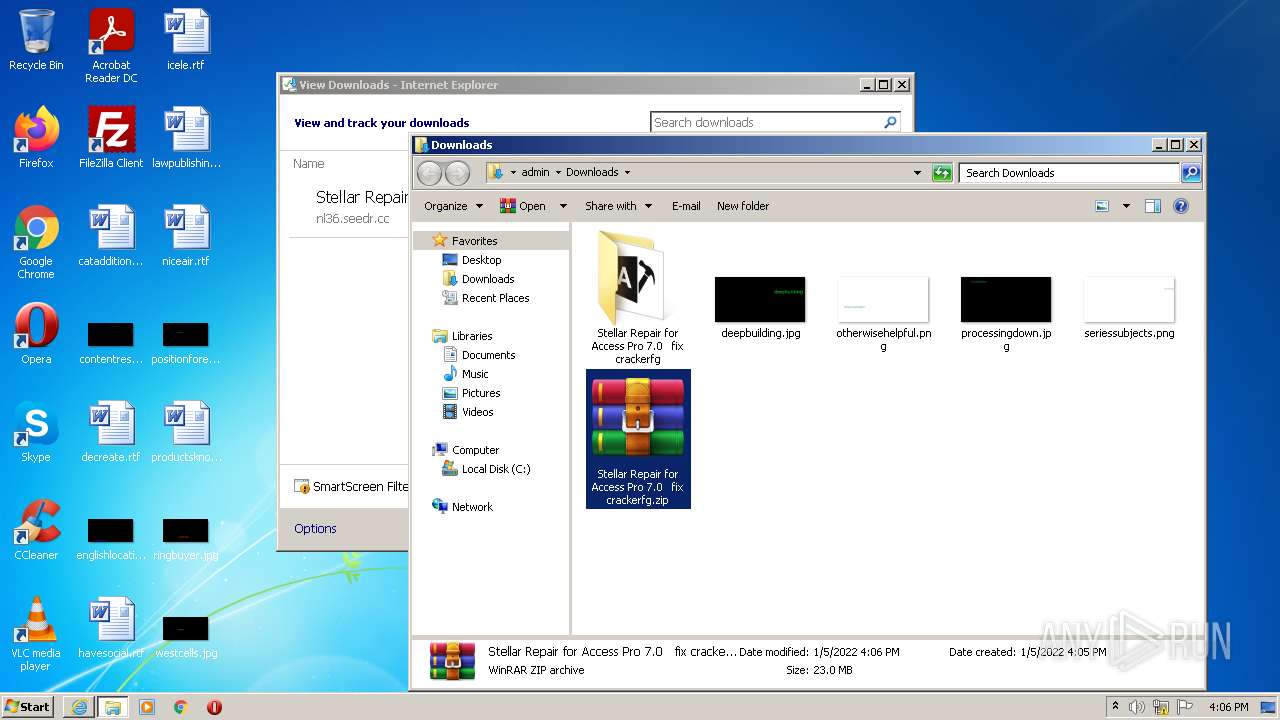The image size is (1280, 720).
Task: Open Desktop in the navigation pane
Action: tap(481, 260)
